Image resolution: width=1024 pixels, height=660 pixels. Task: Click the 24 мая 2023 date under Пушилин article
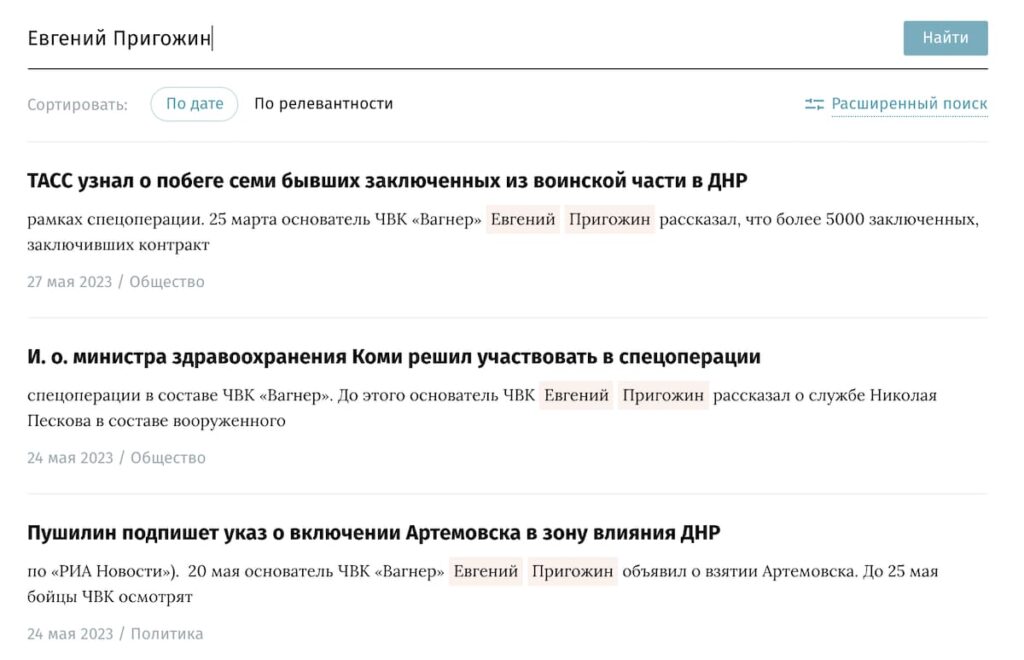70,634
